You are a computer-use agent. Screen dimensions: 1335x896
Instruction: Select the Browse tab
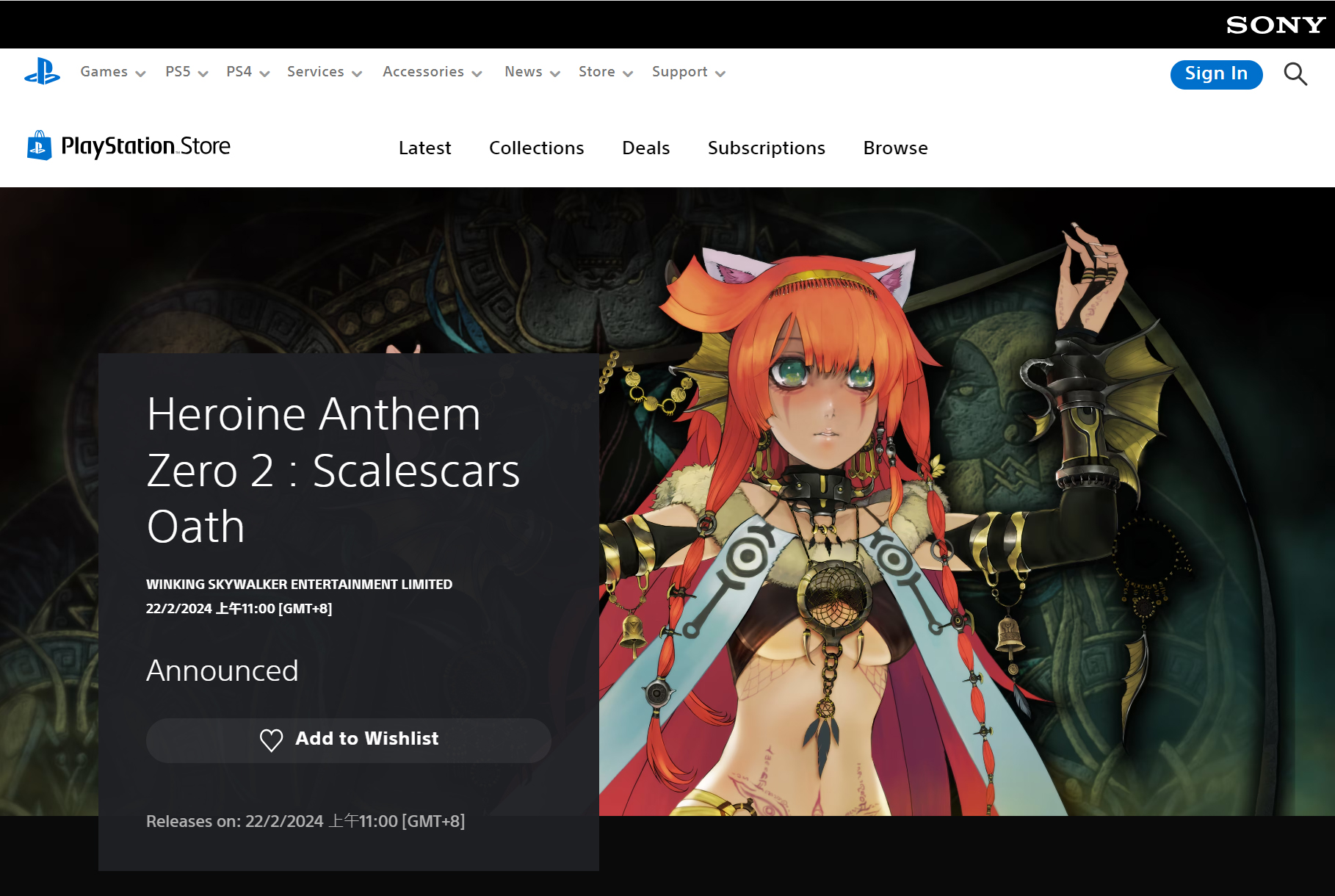(896, 148)
